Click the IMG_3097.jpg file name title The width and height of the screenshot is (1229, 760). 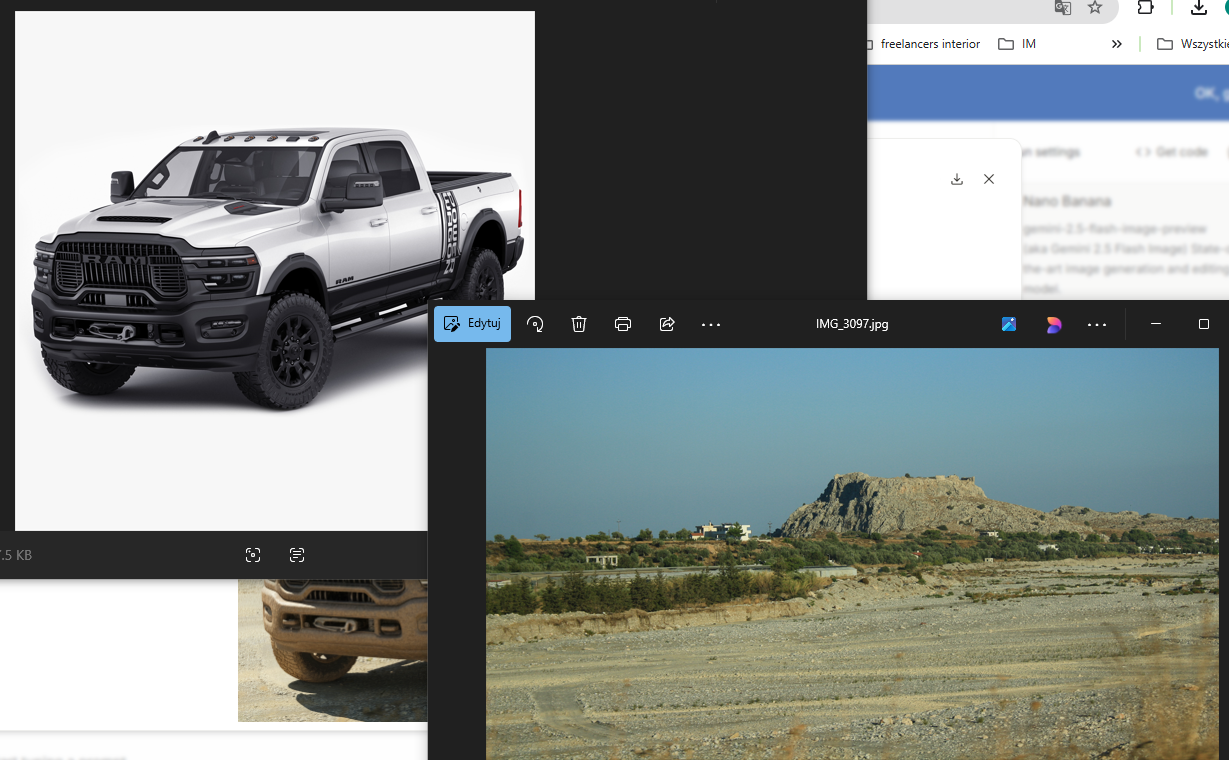point(852,324)
